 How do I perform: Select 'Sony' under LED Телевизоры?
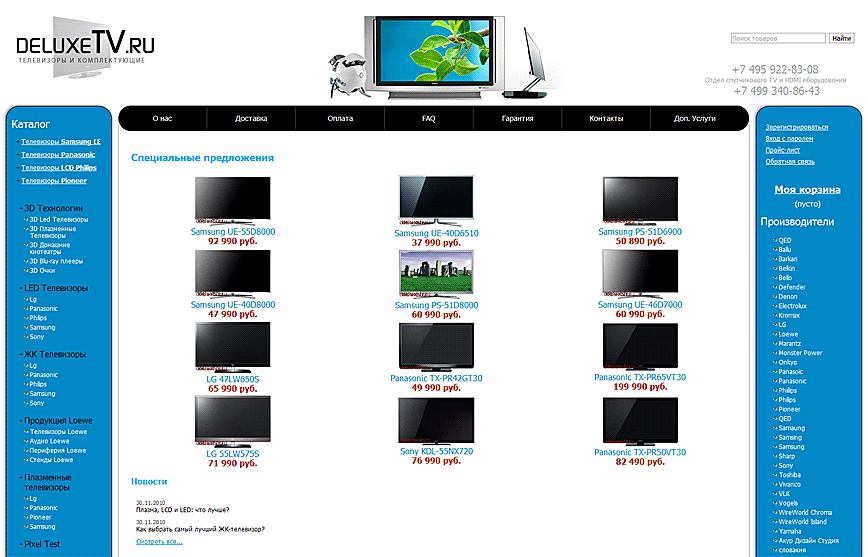pos(37,337)
